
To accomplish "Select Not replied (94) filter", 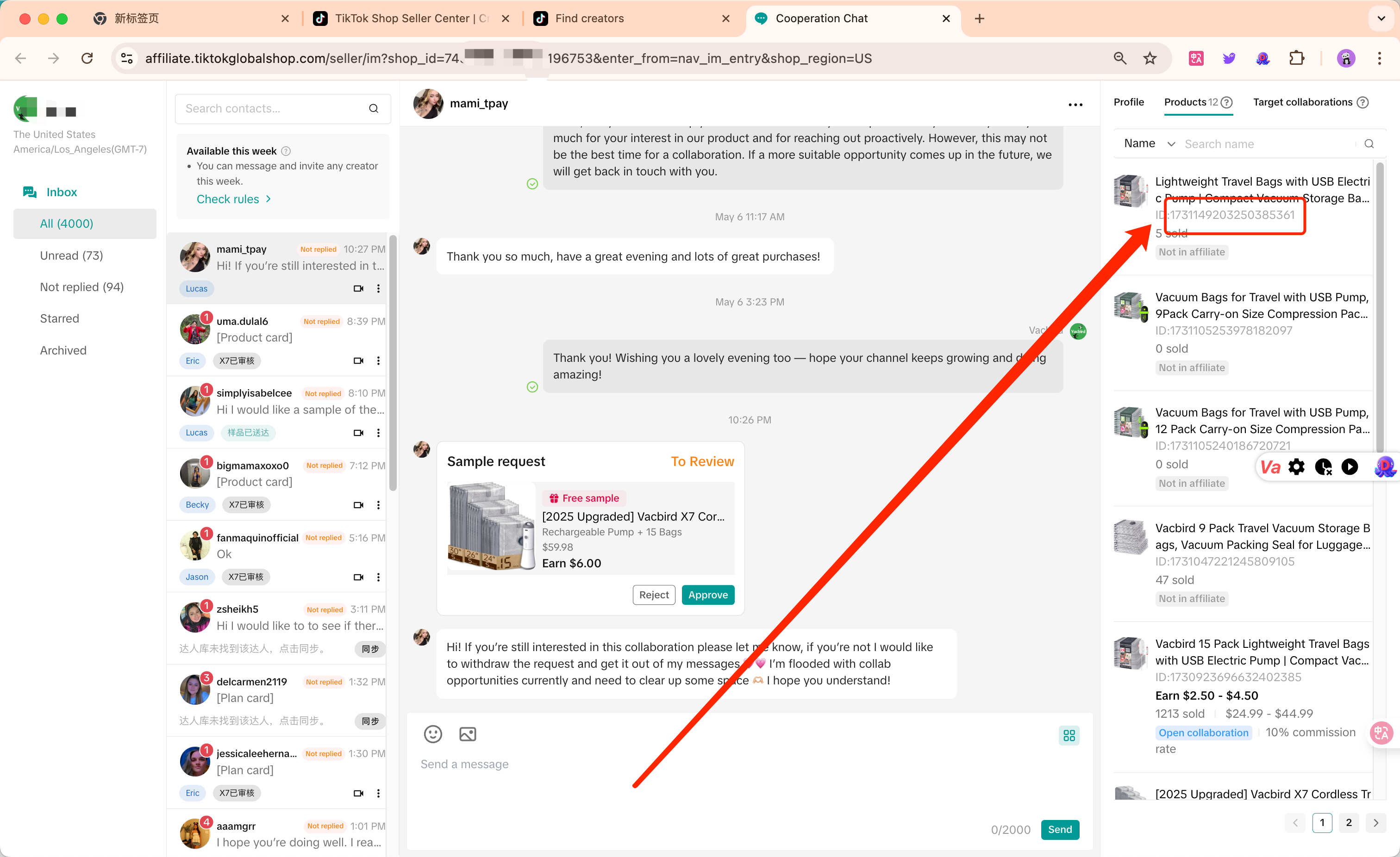I will (x=82, y=287).
